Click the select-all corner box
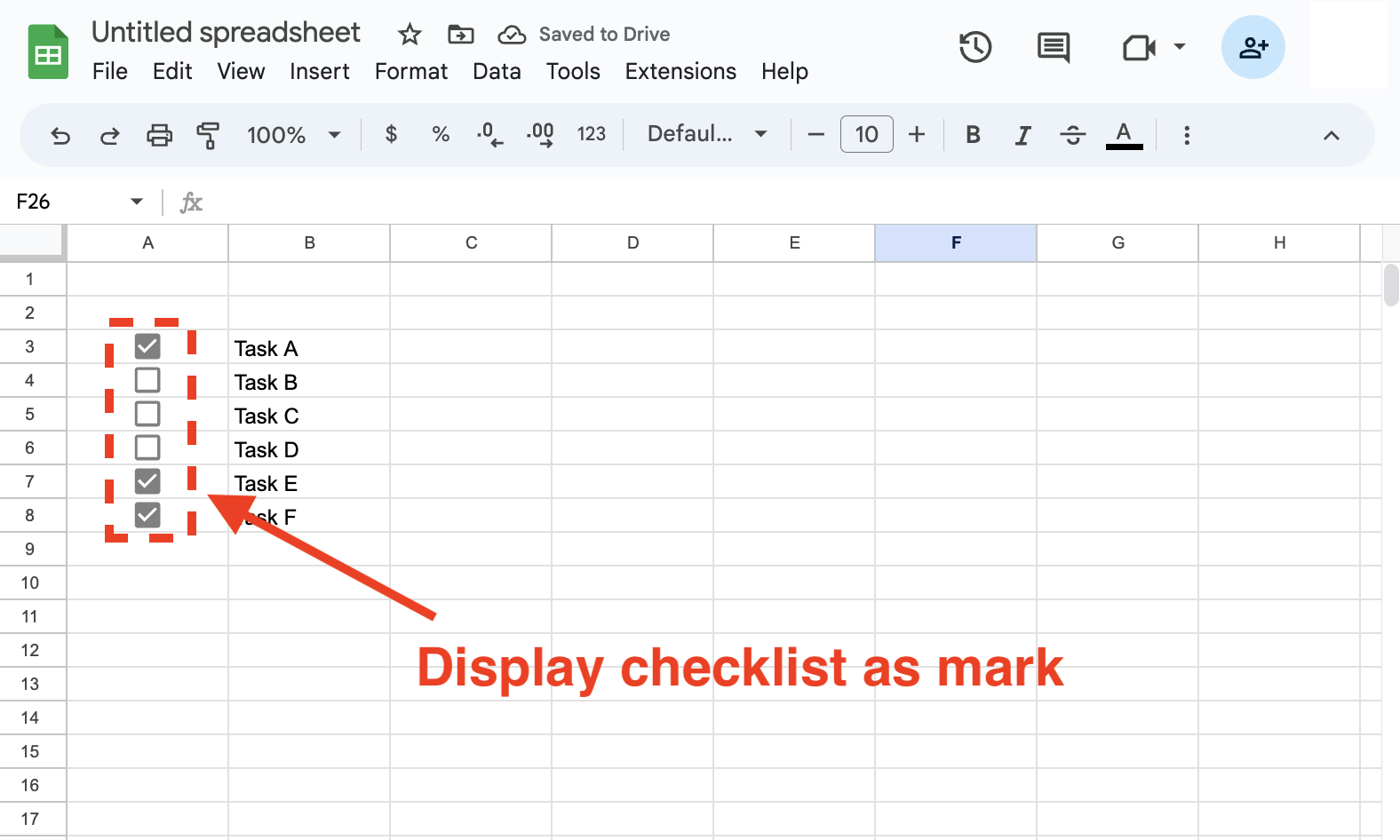Viewport: 1400px width, 840px height. (32, 242)
